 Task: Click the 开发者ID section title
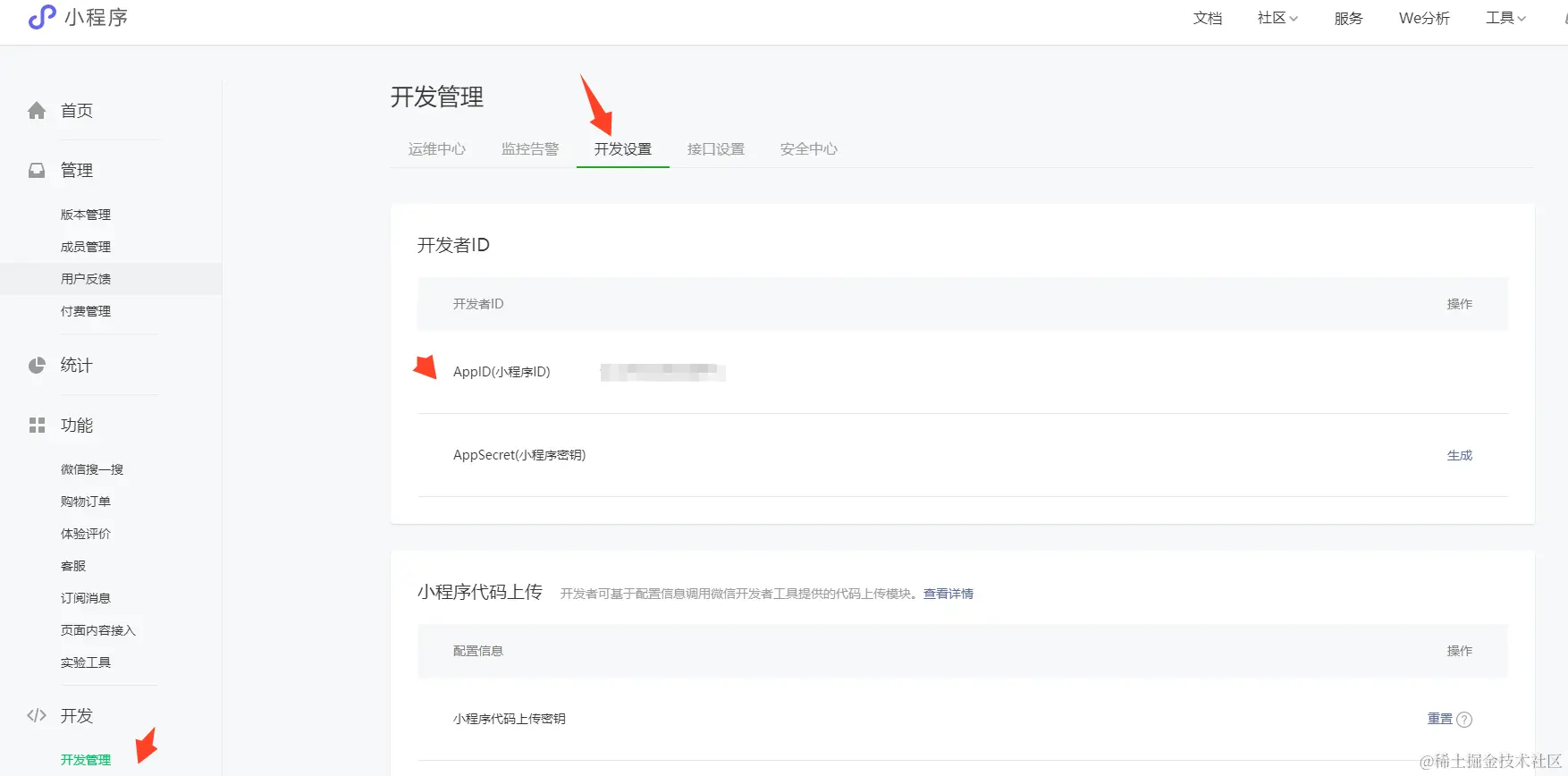pyautogui.click(x=453, y=245)
